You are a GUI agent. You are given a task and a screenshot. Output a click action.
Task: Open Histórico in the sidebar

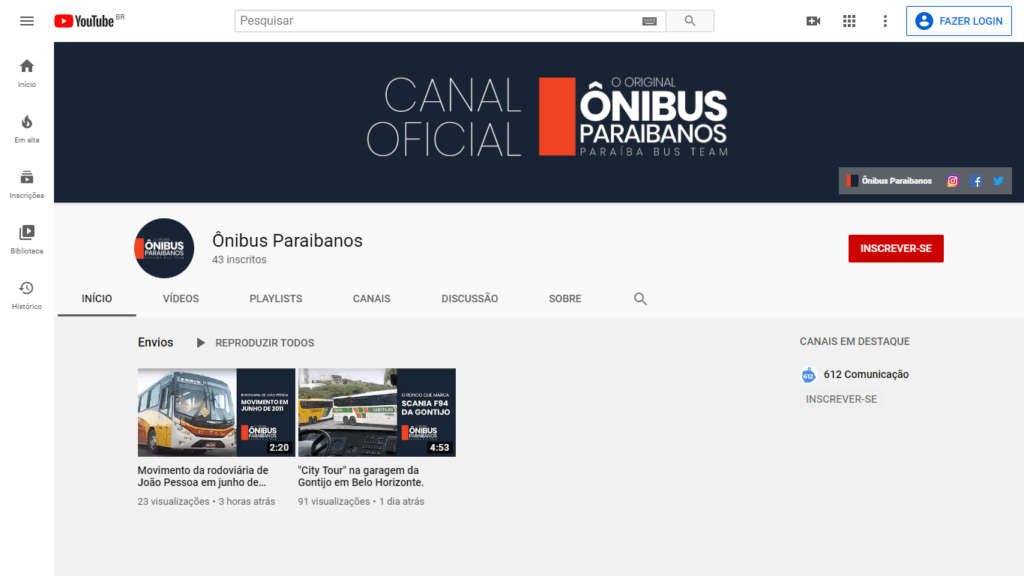27,295
